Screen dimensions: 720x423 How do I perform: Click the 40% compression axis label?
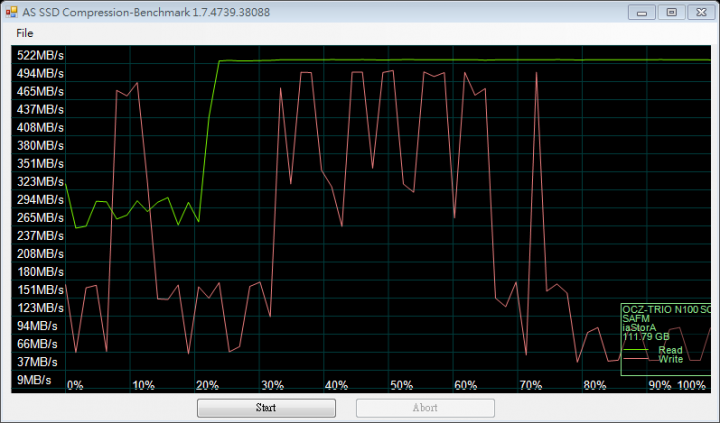coord(337,385)
